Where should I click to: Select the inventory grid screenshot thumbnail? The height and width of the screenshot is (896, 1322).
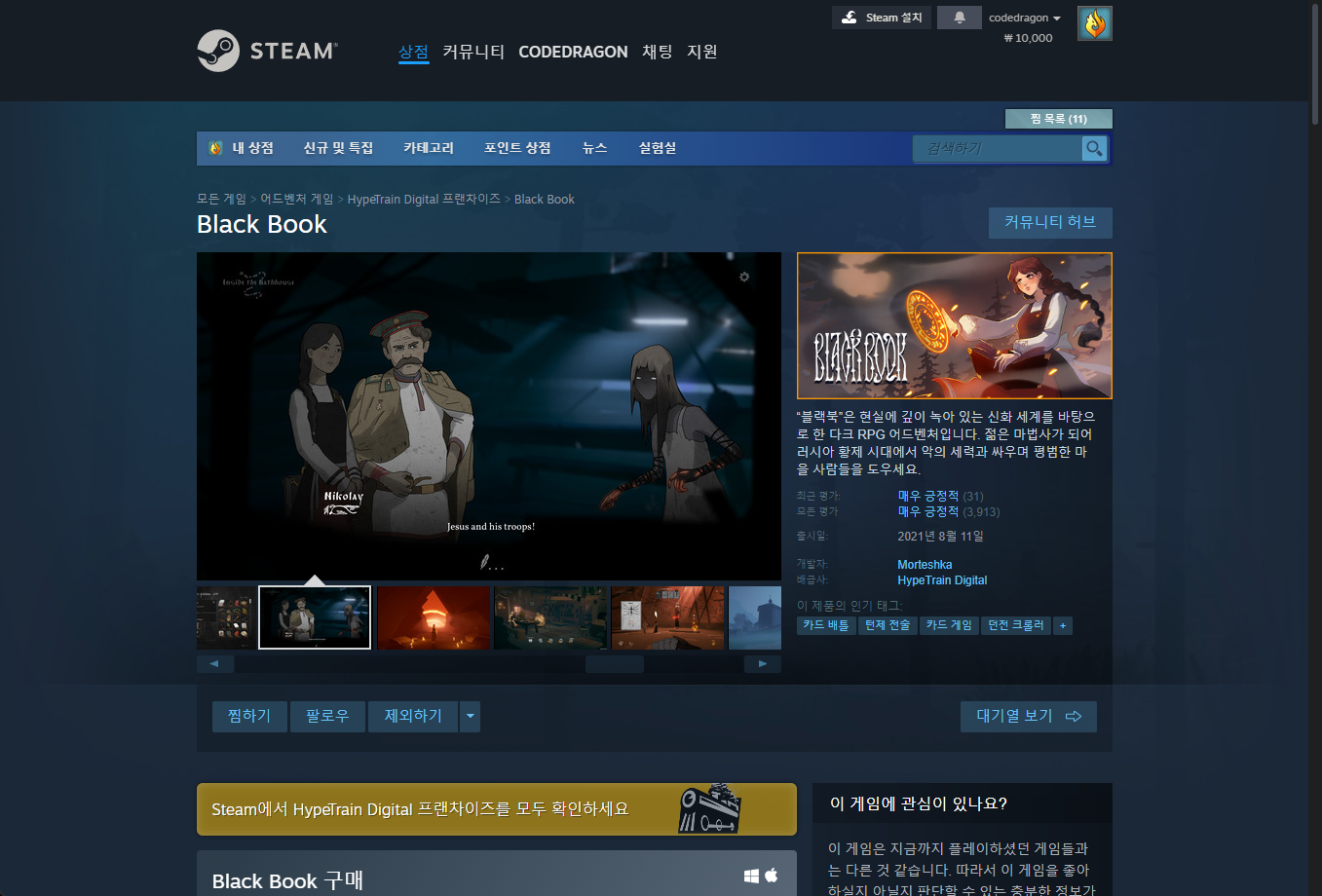pyautogui.click(x=226, y=617)
